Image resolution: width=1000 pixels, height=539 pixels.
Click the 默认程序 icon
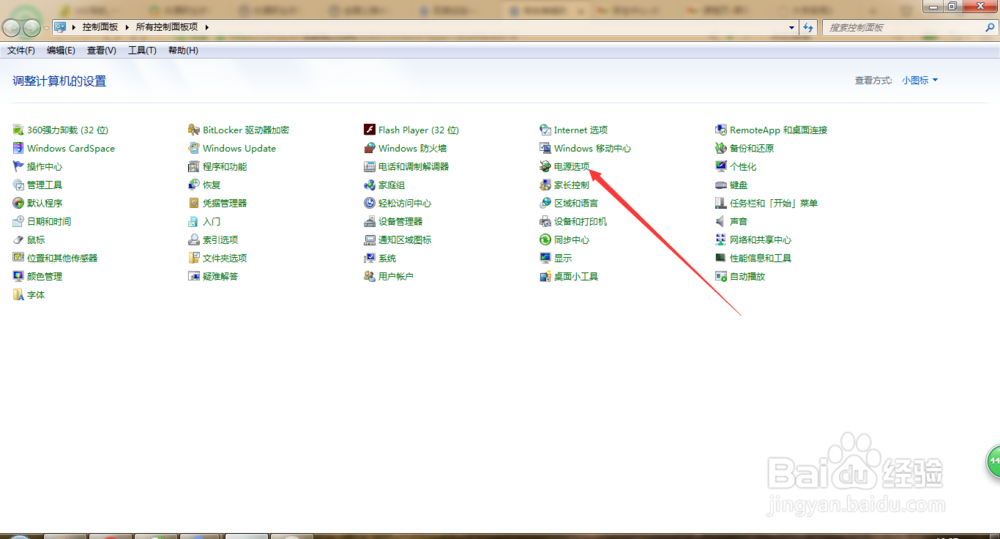click(18, 203)
